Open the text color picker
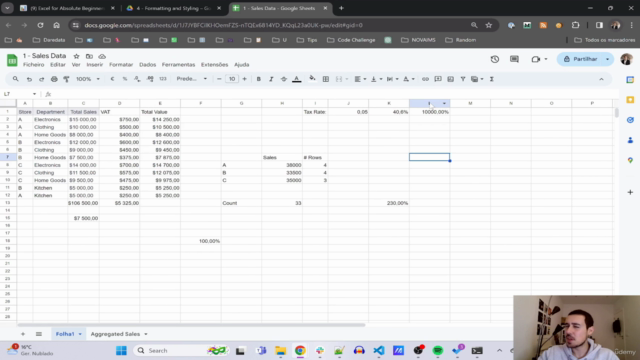The height and width of the screenshot is (360, 640). pos(297,79)
